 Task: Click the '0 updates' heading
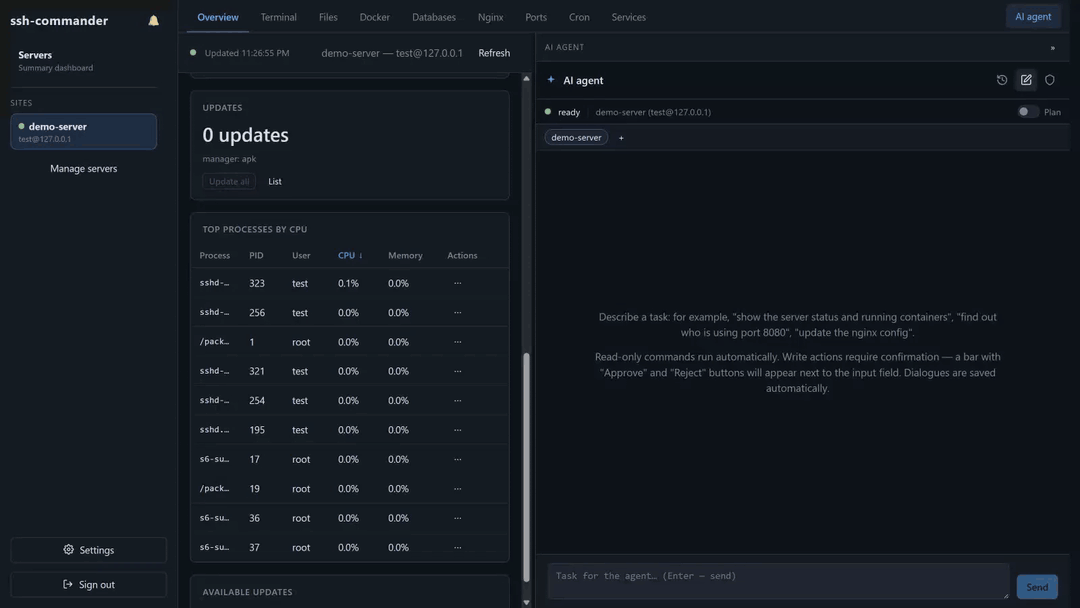(x=245, y=135)
